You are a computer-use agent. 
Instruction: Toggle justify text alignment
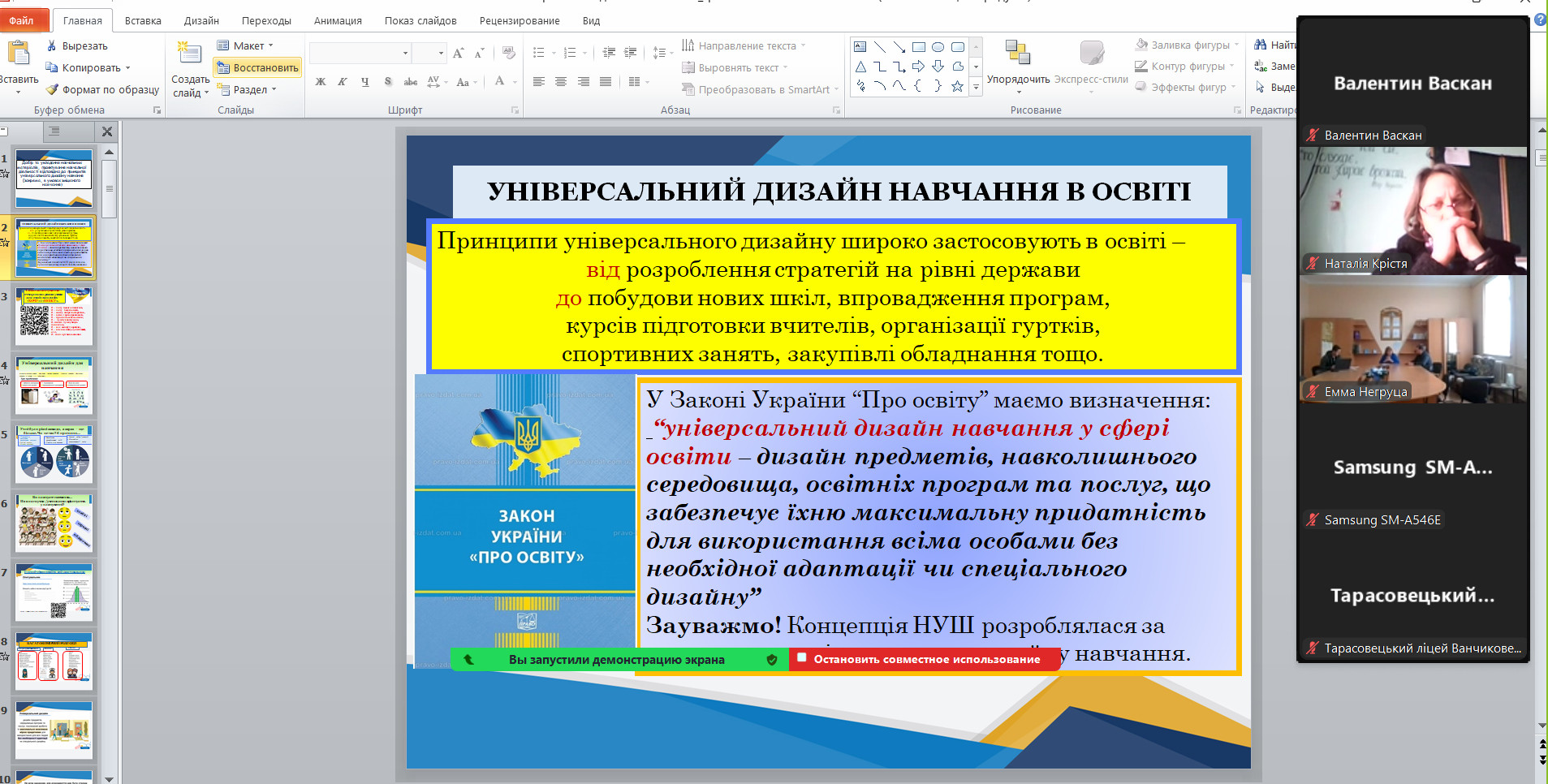click(x=606, y=81)
